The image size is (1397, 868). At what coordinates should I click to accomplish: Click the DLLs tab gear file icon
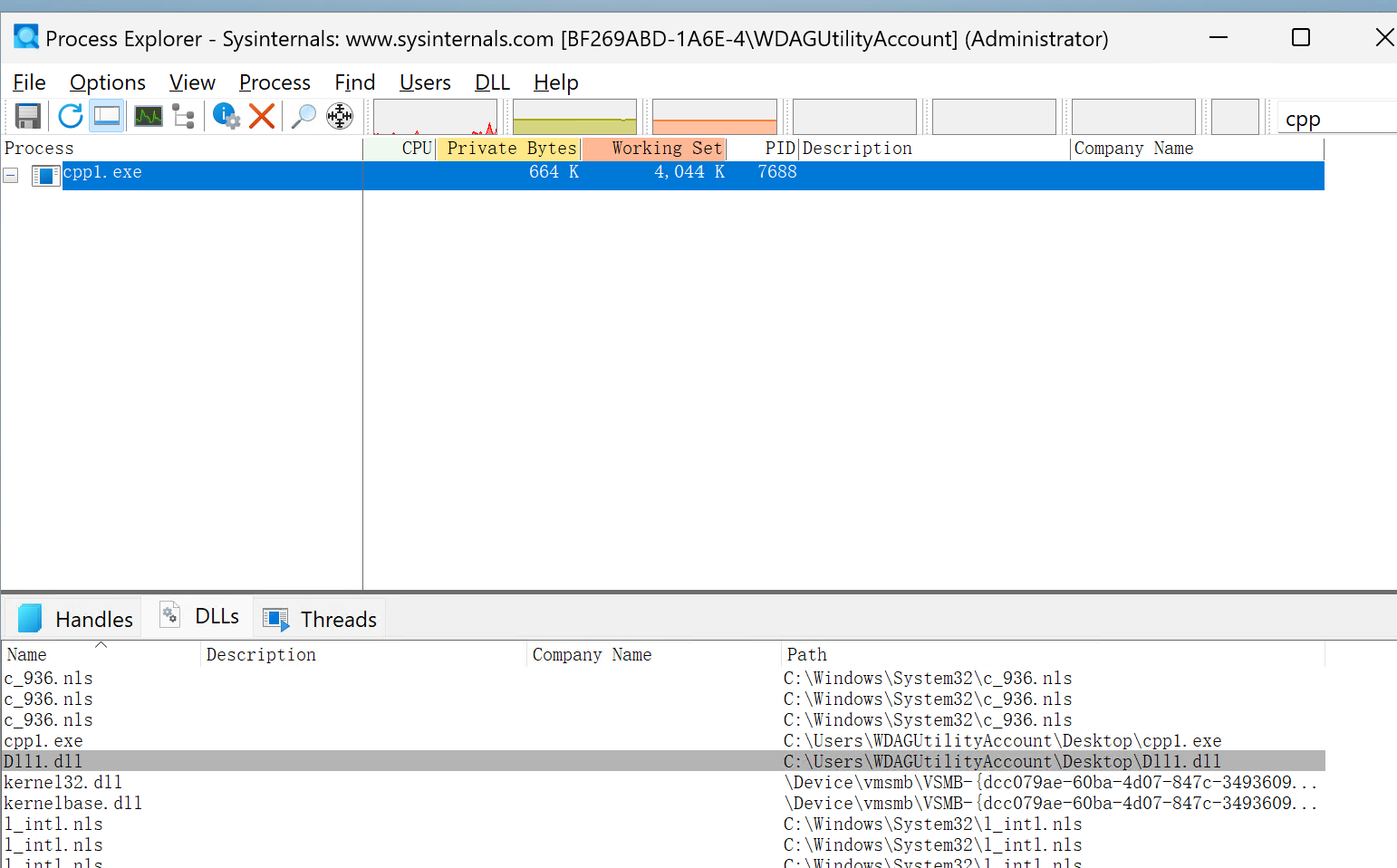pyautogui.click(x=169, y=615)
